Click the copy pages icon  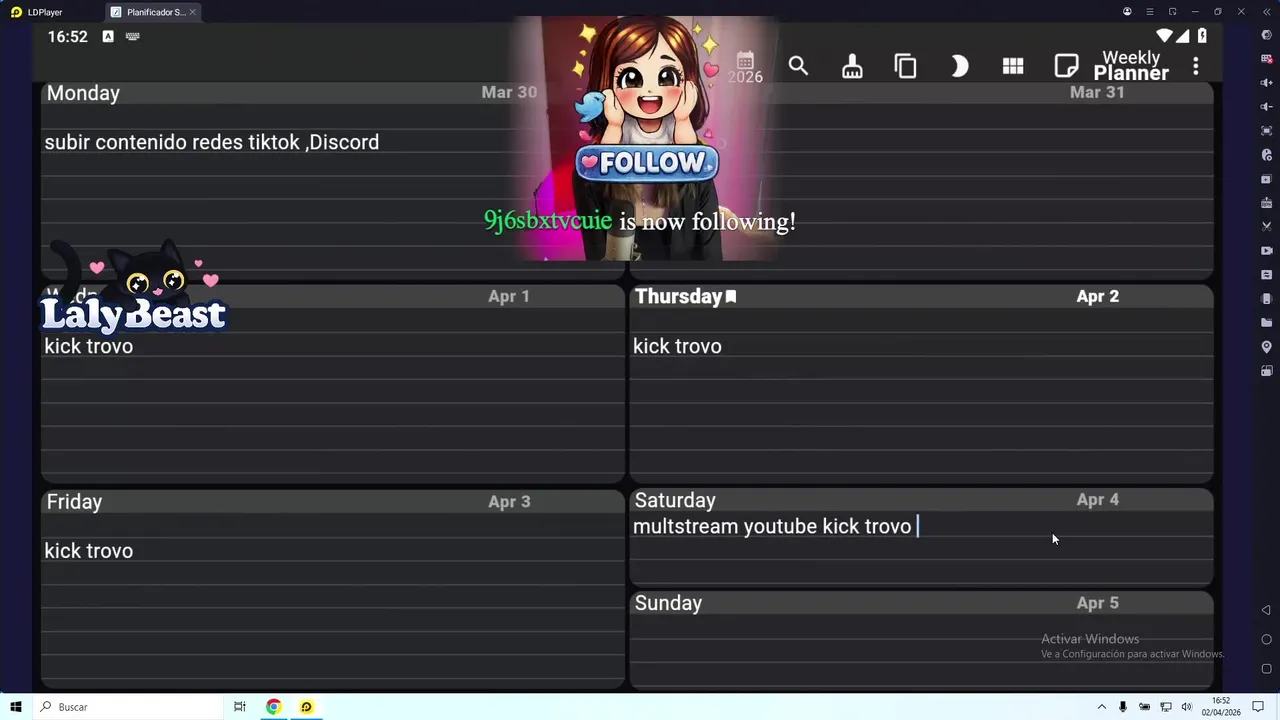[905, 66]
